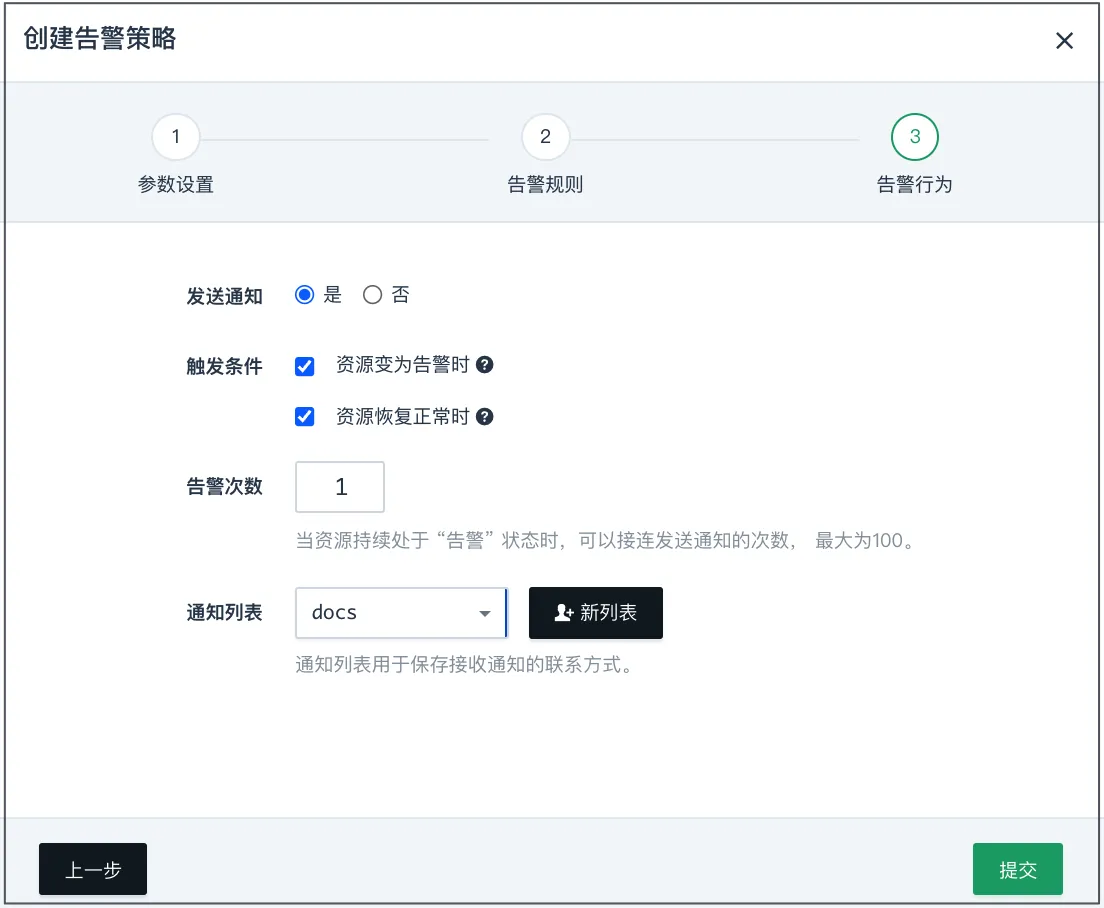Image resolution: width=1104 pixels, height=908 pixels.
Task: Uncheck 资源变为告警时 checkbox
Action: click(304, 366)
